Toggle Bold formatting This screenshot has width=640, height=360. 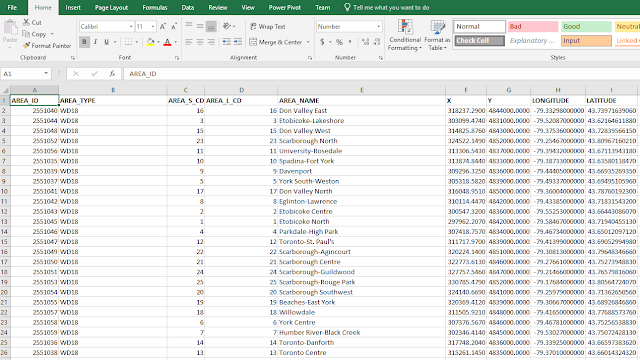tap(84, 42)
